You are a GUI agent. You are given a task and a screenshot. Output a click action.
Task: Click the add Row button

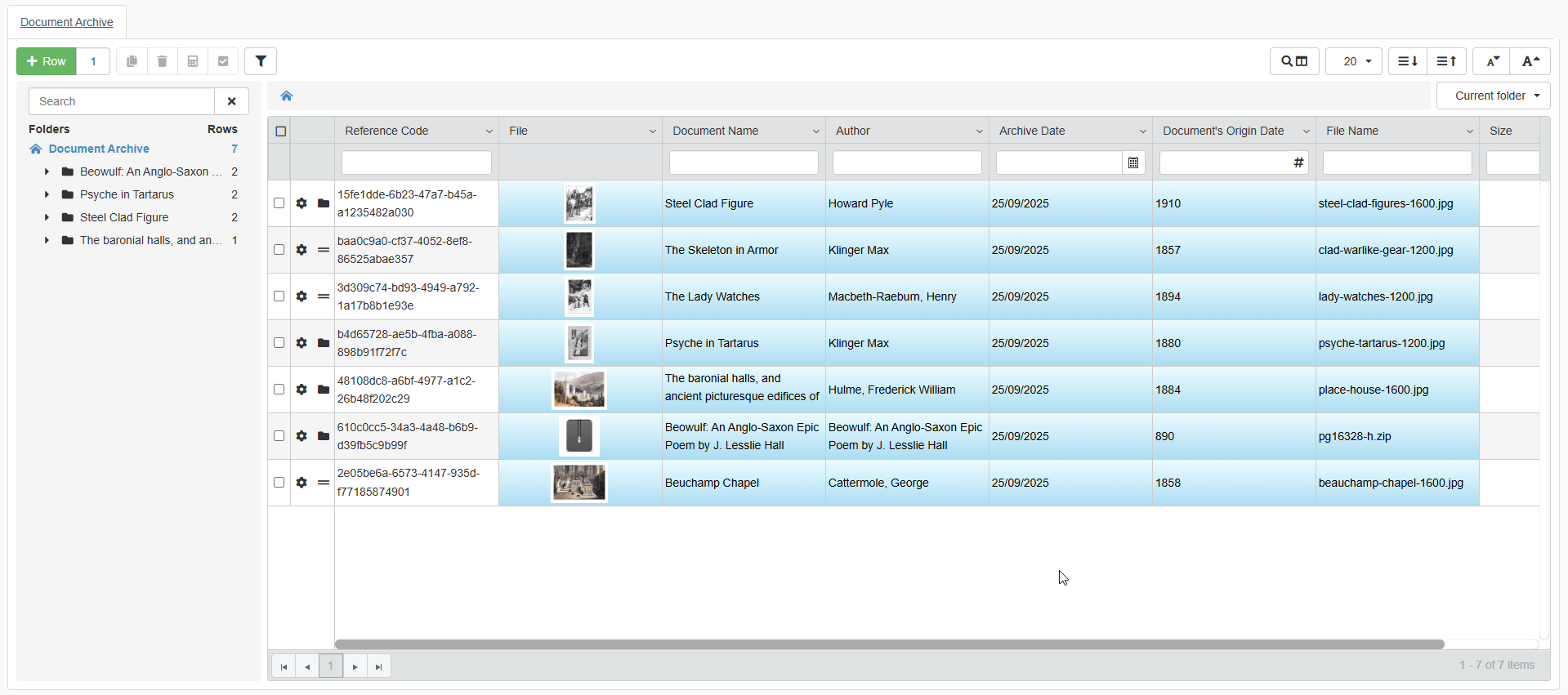pyautogui.click(x=47, y=61)
